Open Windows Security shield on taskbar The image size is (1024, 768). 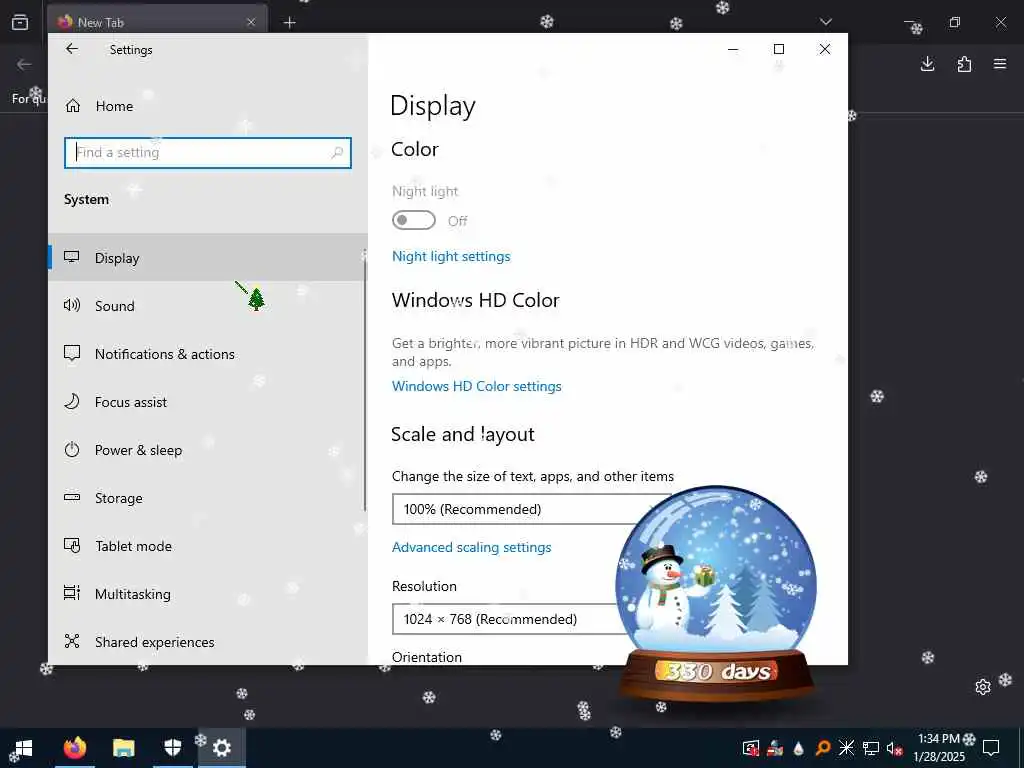pyautogui.click(x=172, y=748)
